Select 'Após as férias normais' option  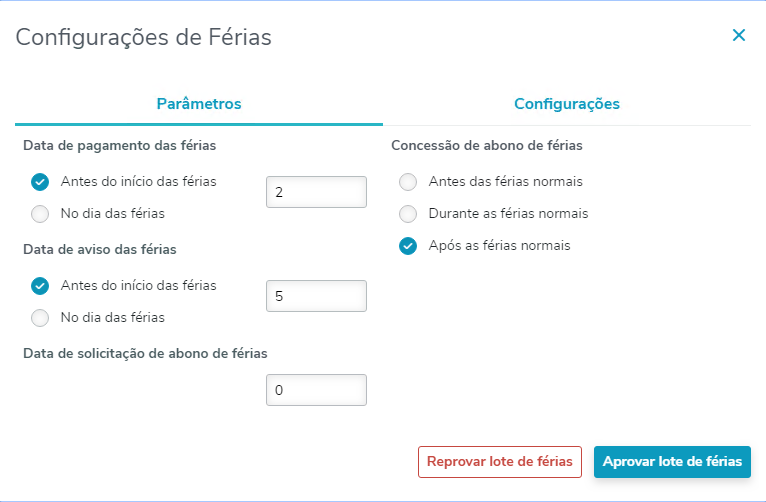tap(408, 246)
